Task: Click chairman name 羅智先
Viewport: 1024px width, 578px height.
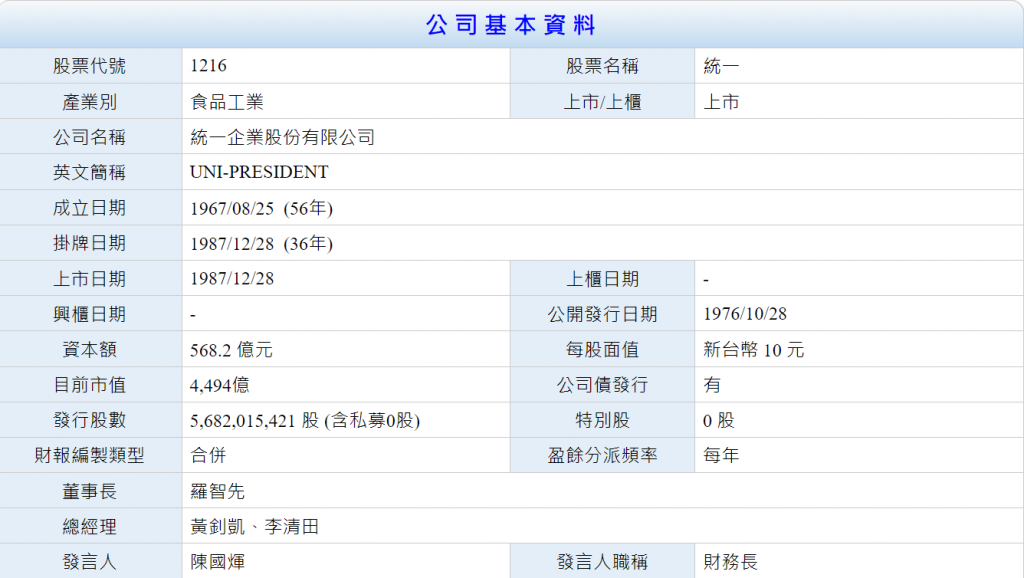Action: click(x=217, y=491)
